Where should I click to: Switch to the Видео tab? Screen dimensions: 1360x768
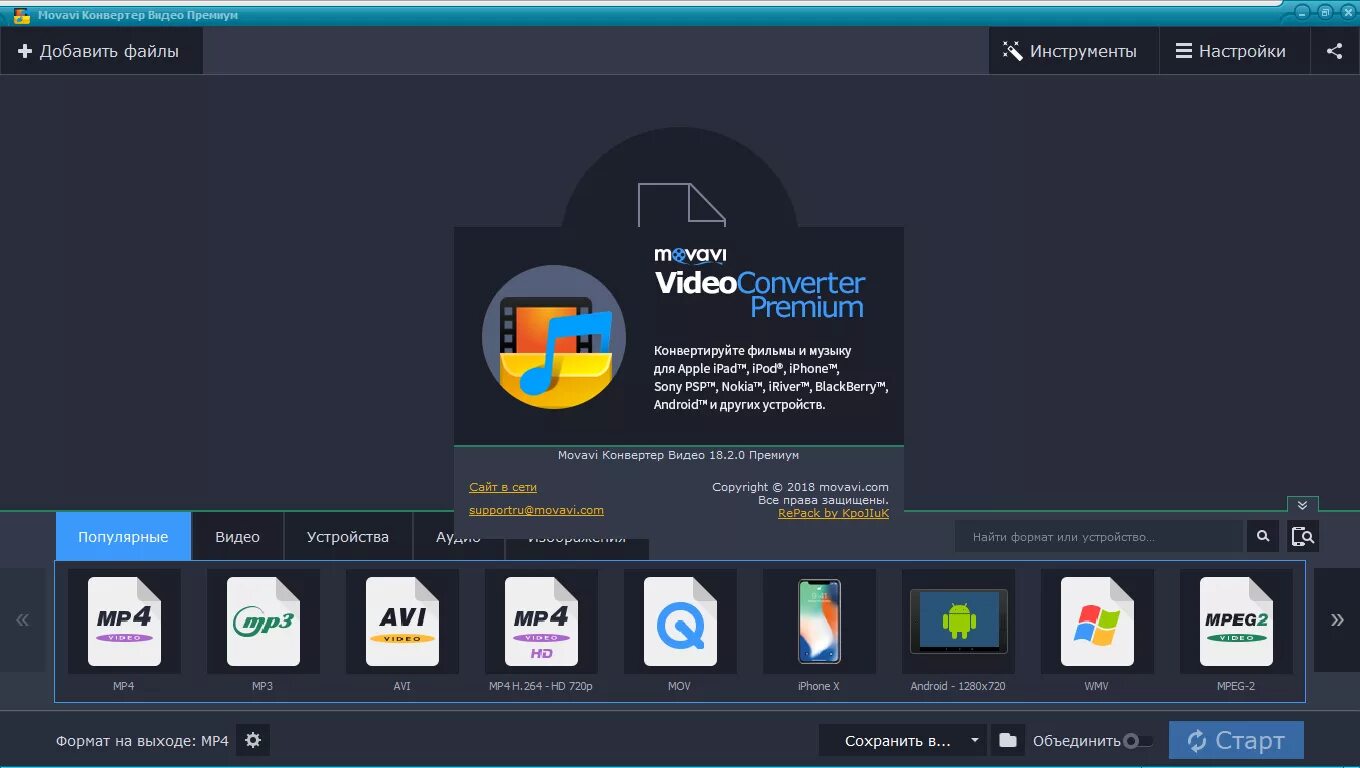click(x=237, y=537)
